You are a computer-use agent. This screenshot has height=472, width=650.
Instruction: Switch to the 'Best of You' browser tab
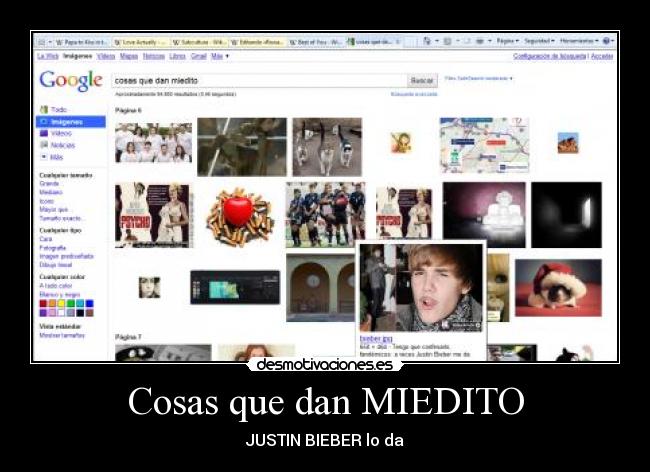point(315,42)
